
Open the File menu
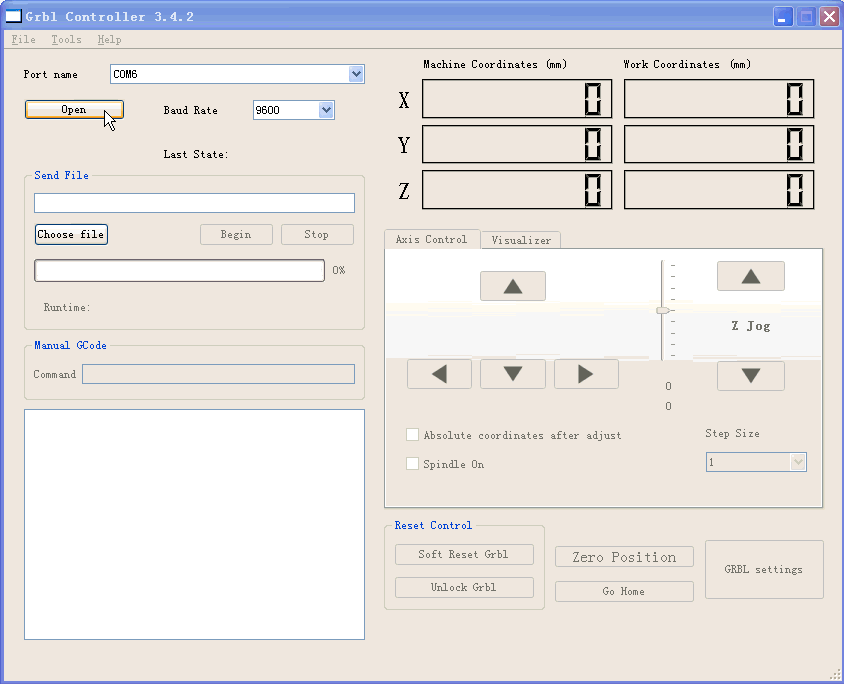24,39
